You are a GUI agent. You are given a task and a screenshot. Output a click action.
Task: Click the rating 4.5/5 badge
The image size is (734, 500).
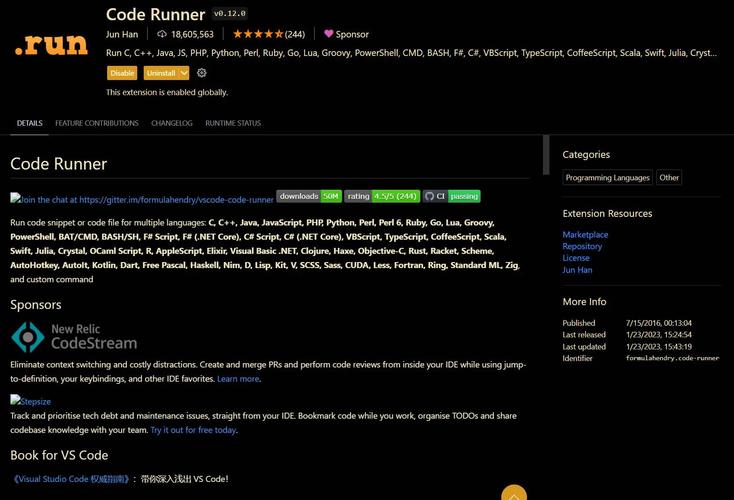point(382,196)
